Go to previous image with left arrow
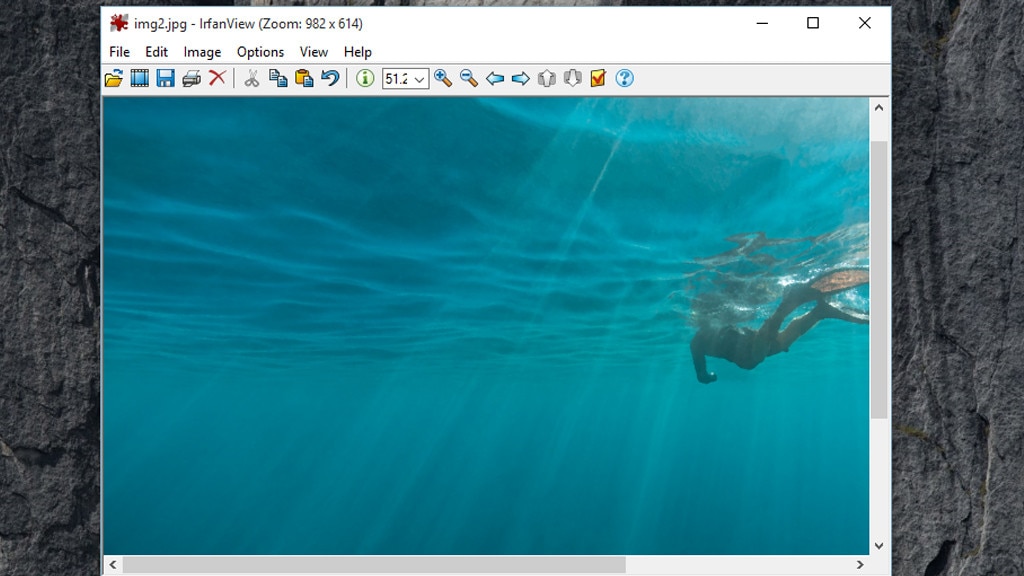The height and width of the screenshot is (576, 1024). (495, 78)
